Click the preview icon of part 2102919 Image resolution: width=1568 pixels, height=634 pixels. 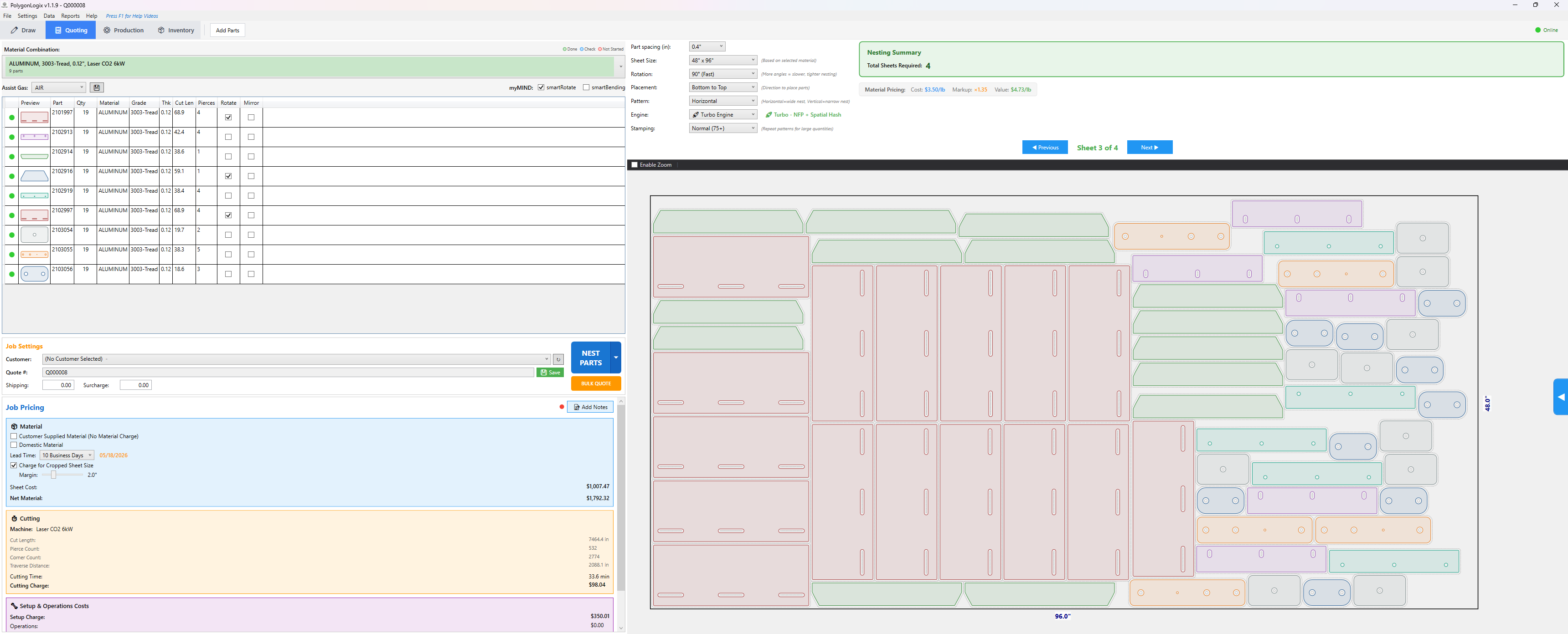35,196
